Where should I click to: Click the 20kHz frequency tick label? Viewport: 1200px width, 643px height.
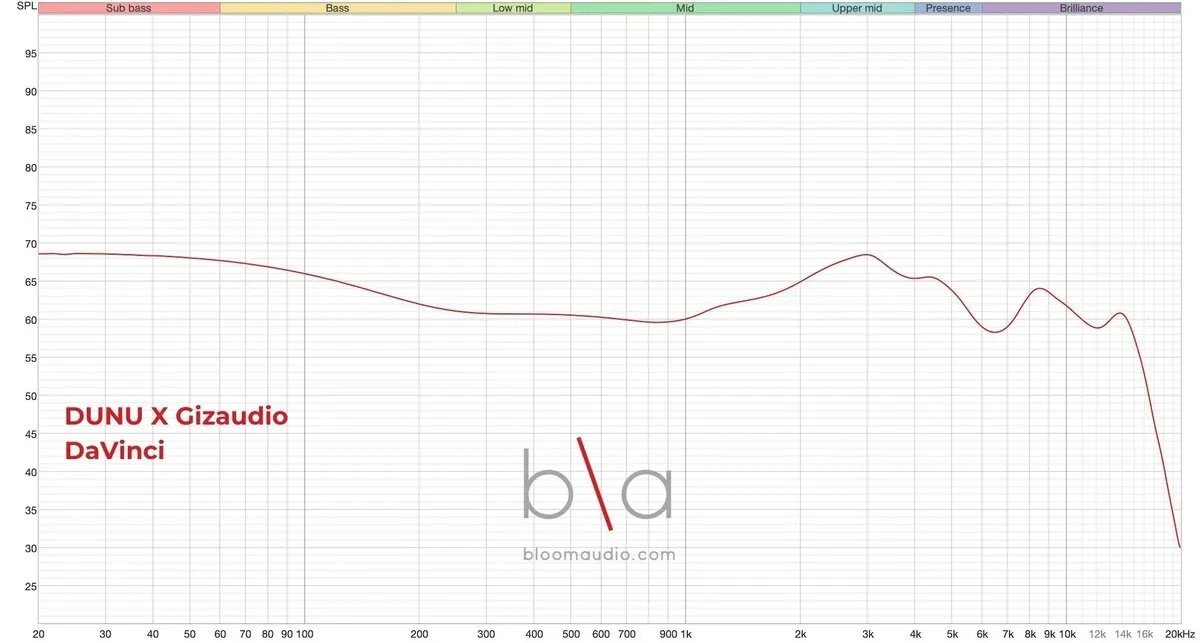tap(1180, 634)
